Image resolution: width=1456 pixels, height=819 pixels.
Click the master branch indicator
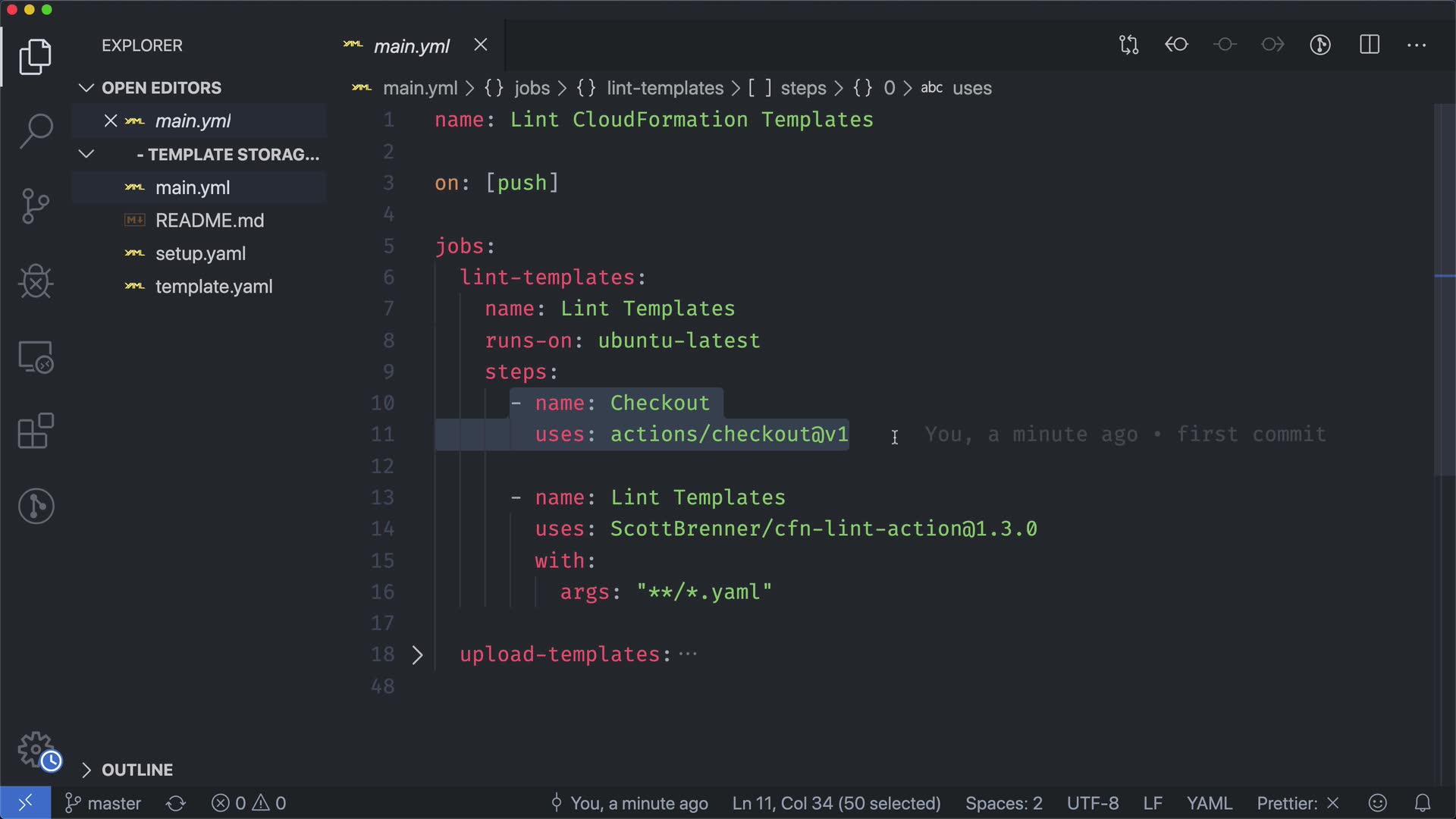[104, 803]
